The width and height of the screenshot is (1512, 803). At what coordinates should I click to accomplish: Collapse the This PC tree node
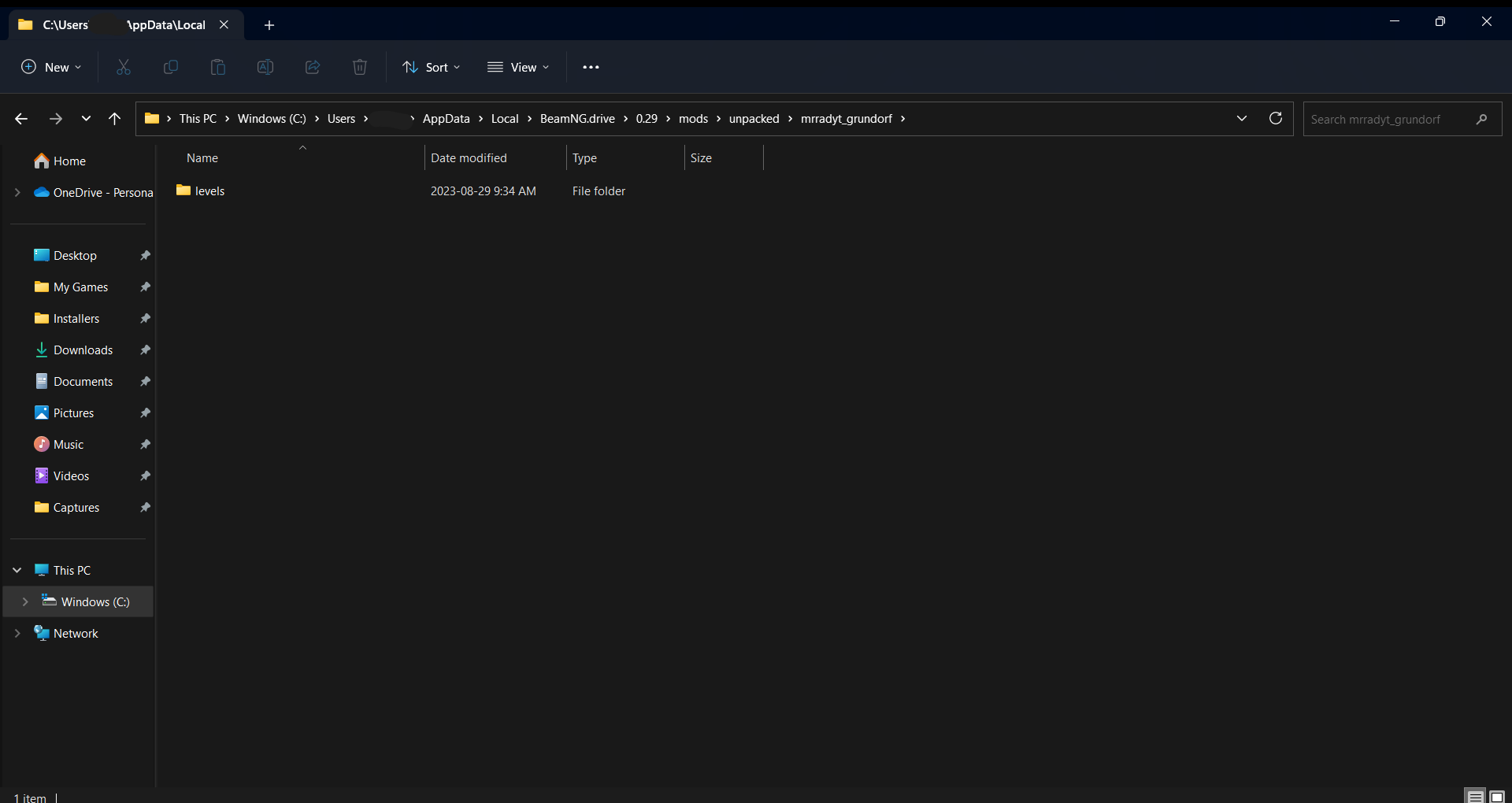pos(17,570)
